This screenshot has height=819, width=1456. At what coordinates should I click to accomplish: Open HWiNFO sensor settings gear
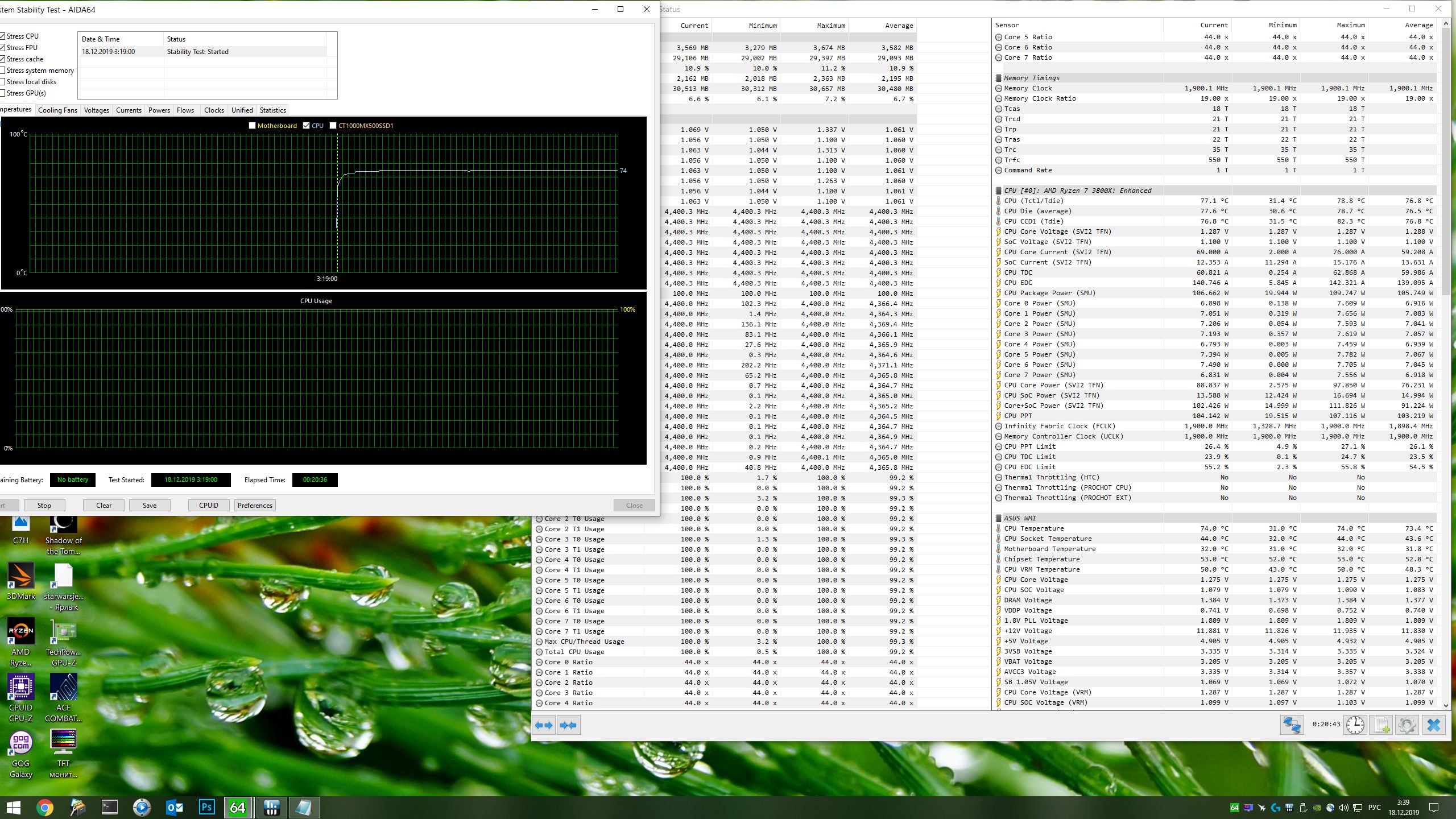pyautogui.click(x=1407, y=725)
